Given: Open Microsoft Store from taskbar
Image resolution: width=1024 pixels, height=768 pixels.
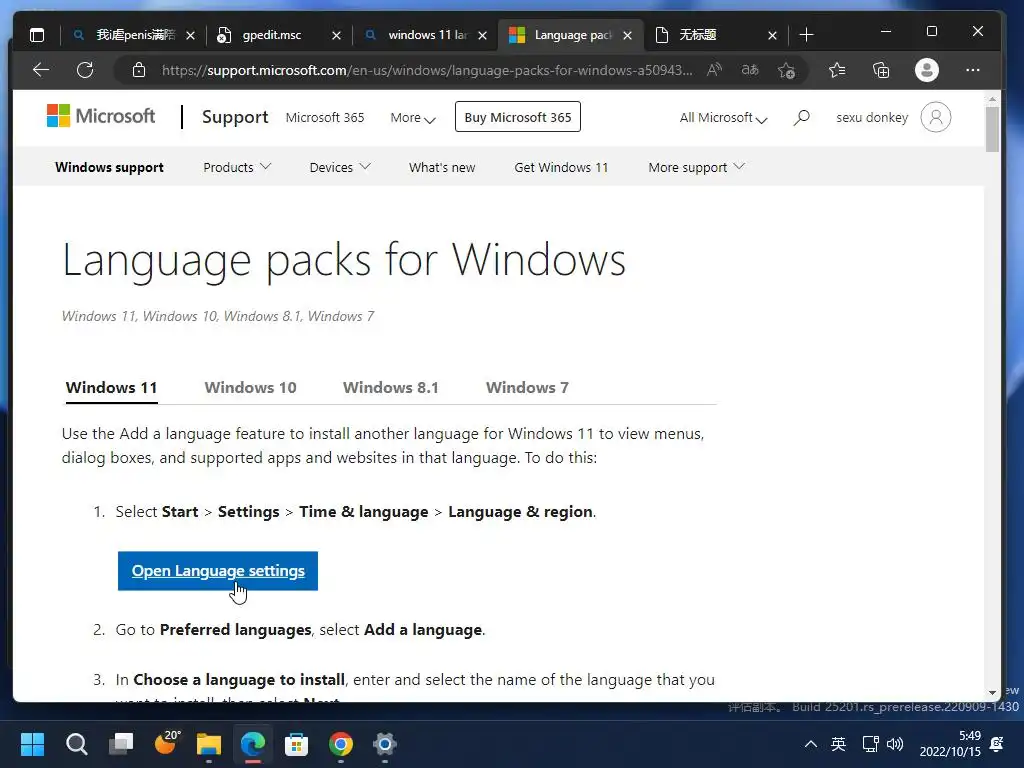Looking at the screenshot, I should click(296, 744).
